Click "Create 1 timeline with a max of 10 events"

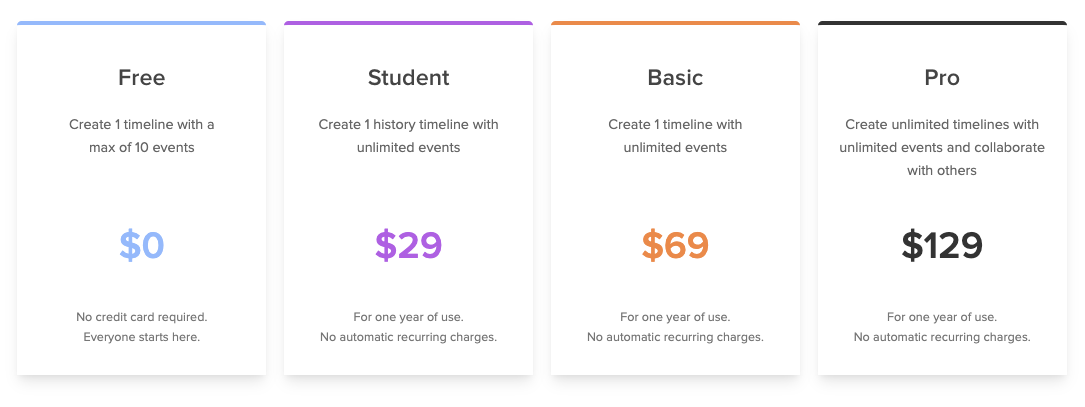click(141, 136)
